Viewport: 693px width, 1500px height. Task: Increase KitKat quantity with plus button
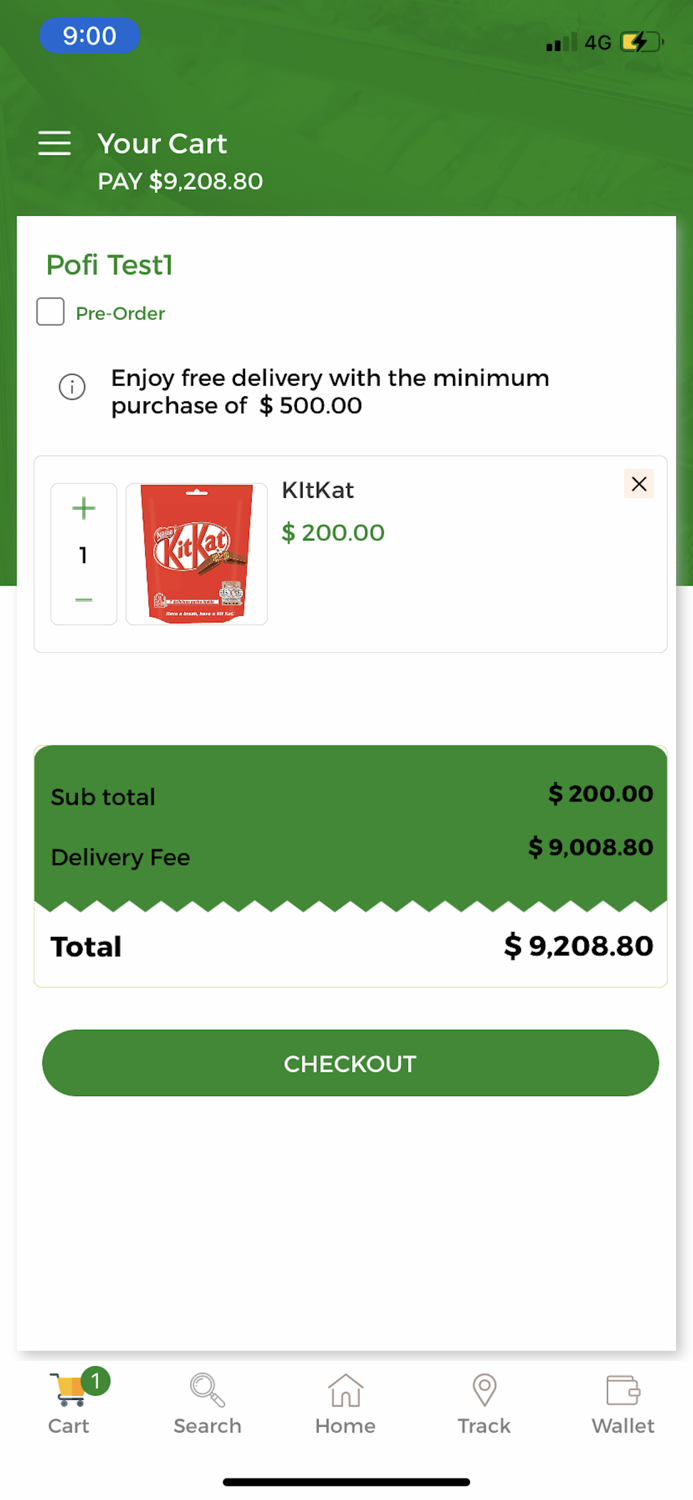[x=84, y=508]
